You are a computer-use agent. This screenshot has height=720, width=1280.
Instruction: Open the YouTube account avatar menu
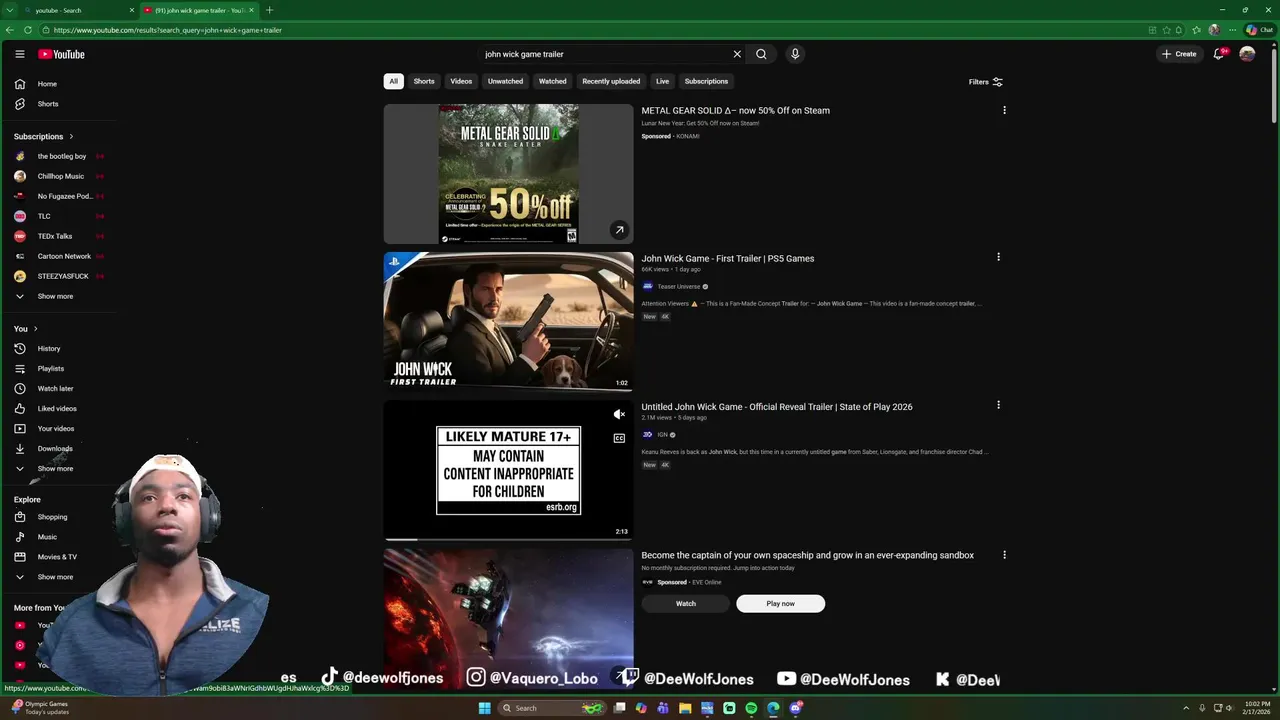1247,54
